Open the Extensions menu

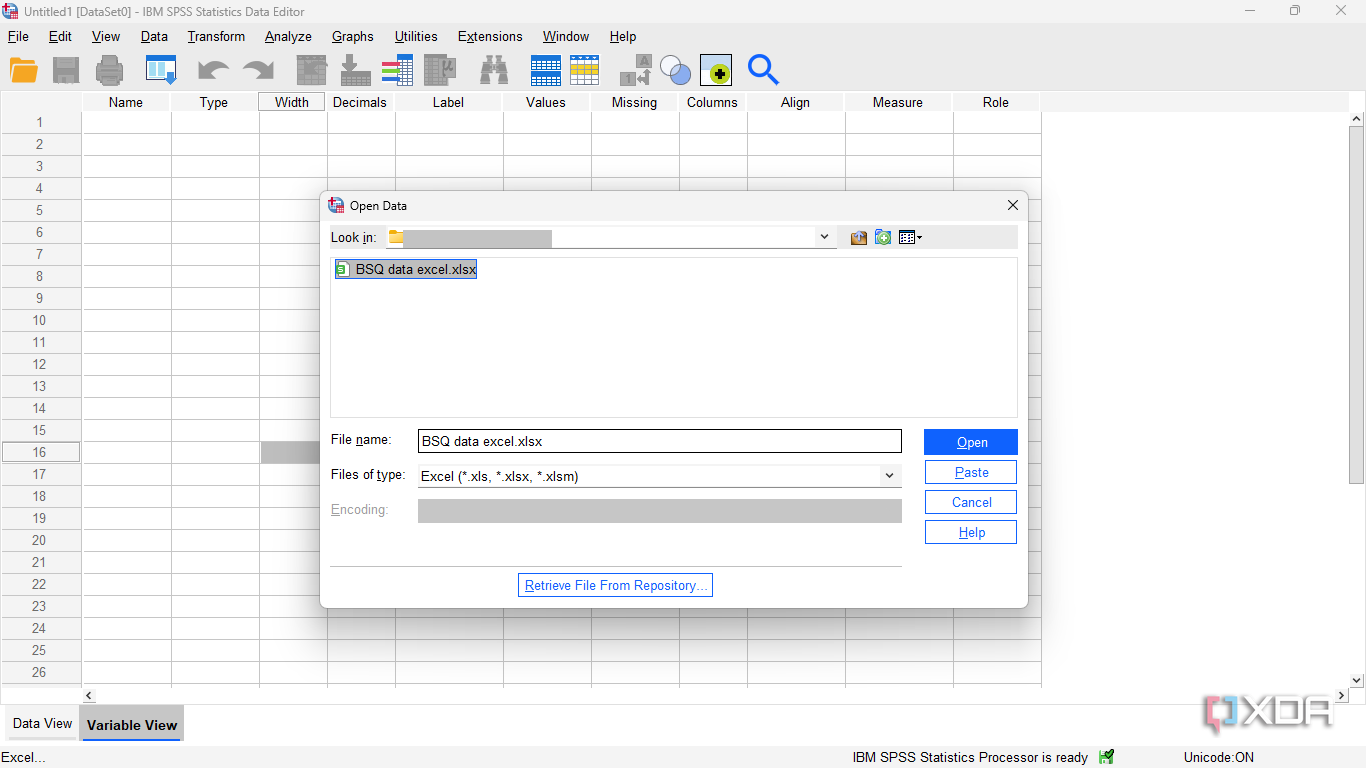point(490,36)
